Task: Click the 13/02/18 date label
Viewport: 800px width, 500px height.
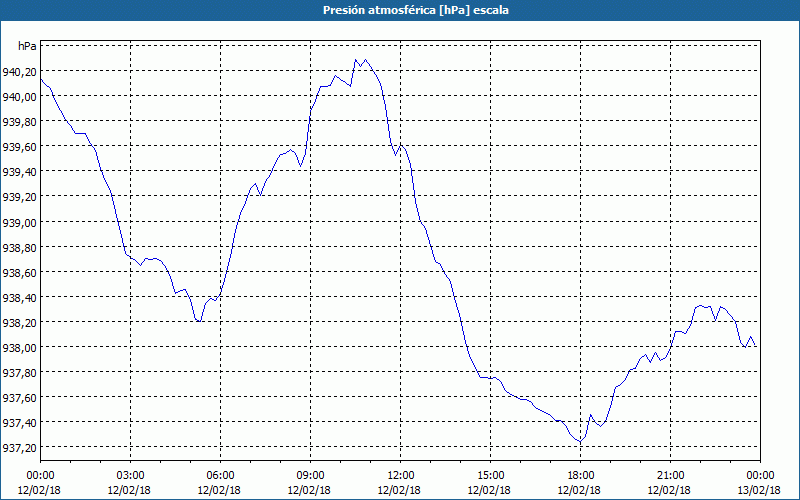Action: [x=759, y=490]
